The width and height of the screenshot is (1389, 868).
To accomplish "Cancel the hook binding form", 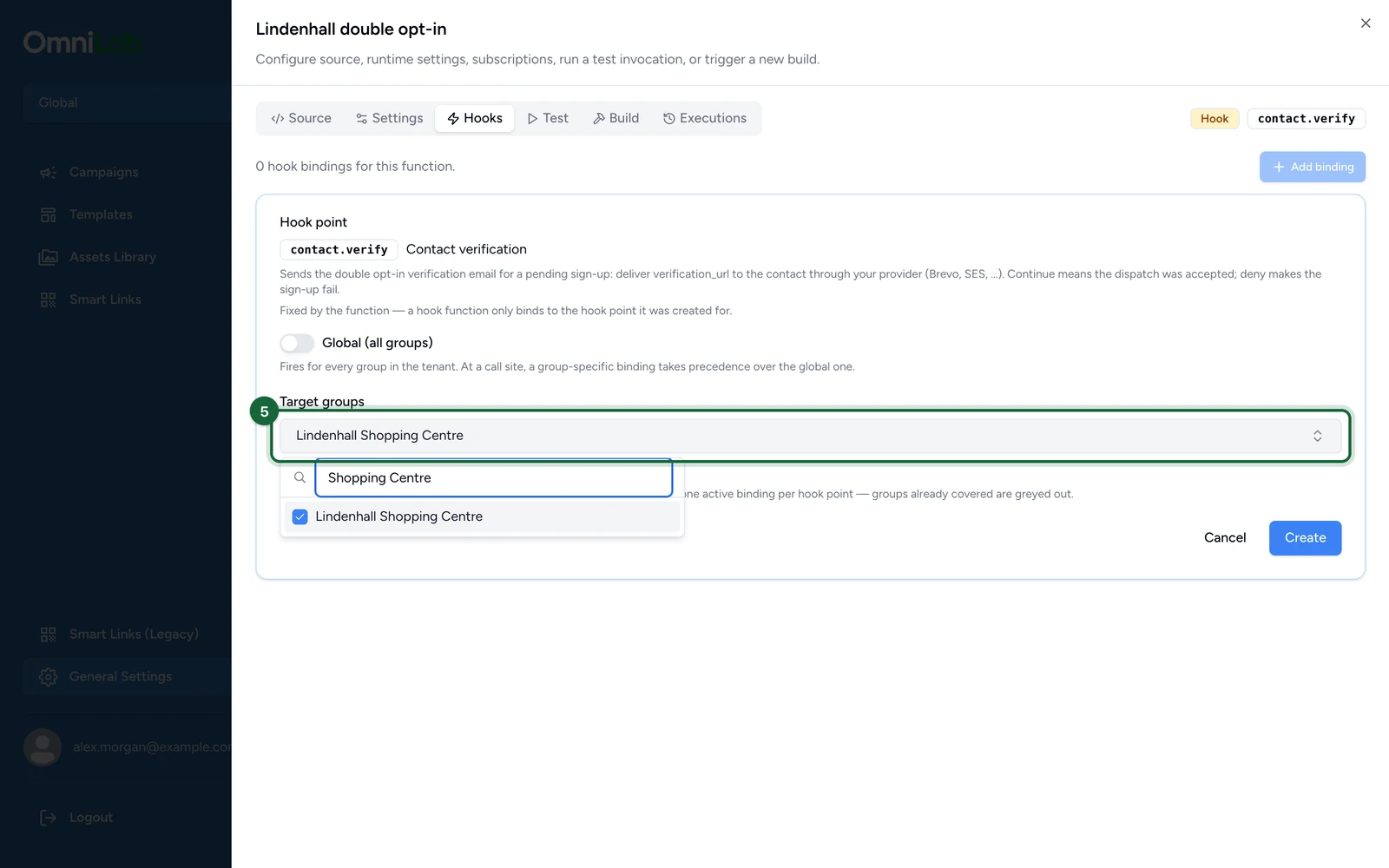I will pos(1225,538).
